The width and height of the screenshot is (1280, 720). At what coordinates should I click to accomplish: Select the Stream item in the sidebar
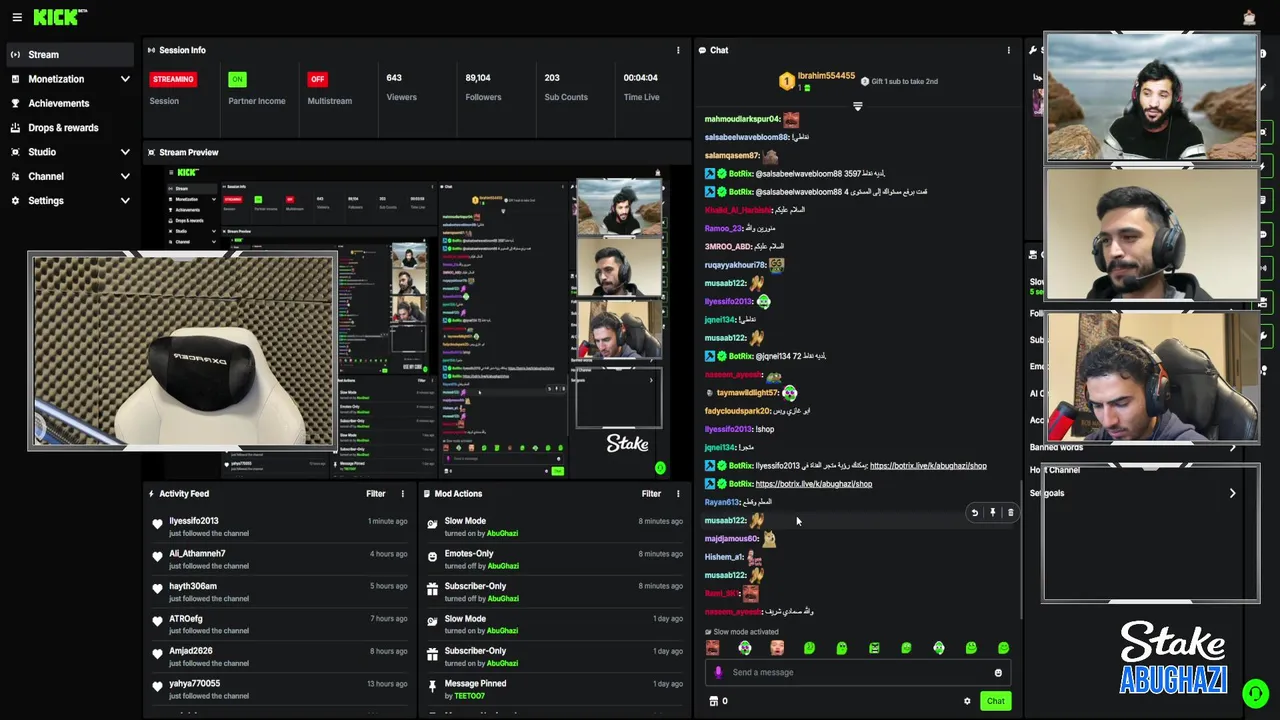pyautogui.click(x=68, y=54)
